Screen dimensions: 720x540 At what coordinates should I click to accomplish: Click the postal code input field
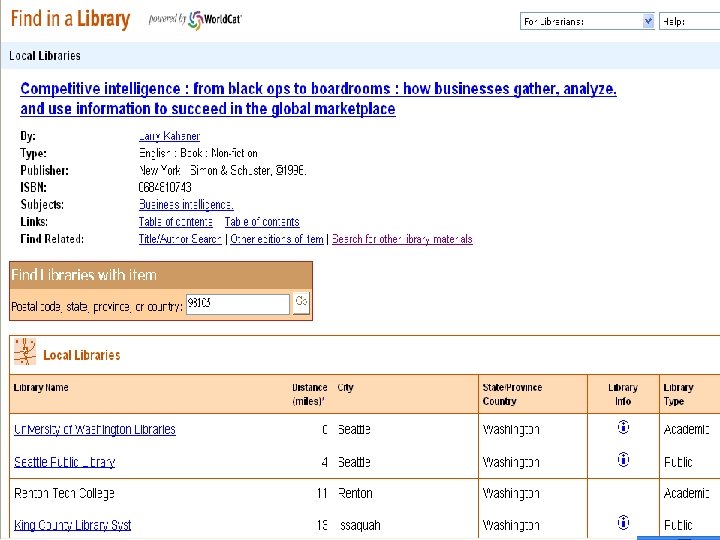[238, 304]
